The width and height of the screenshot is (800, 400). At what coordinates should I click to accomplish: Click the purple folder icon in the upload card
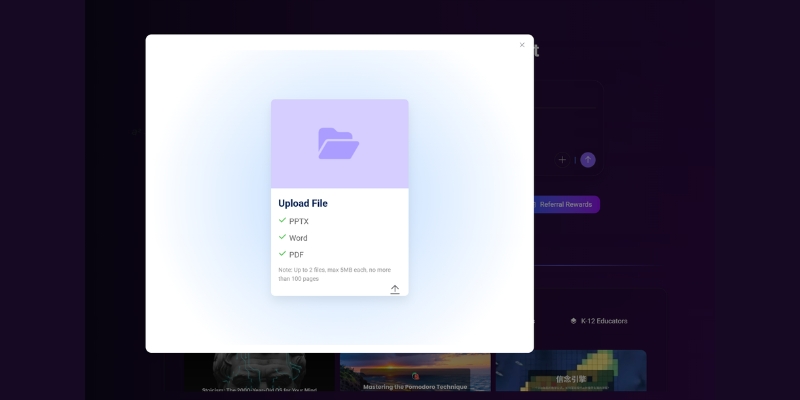tap(338, 144)
